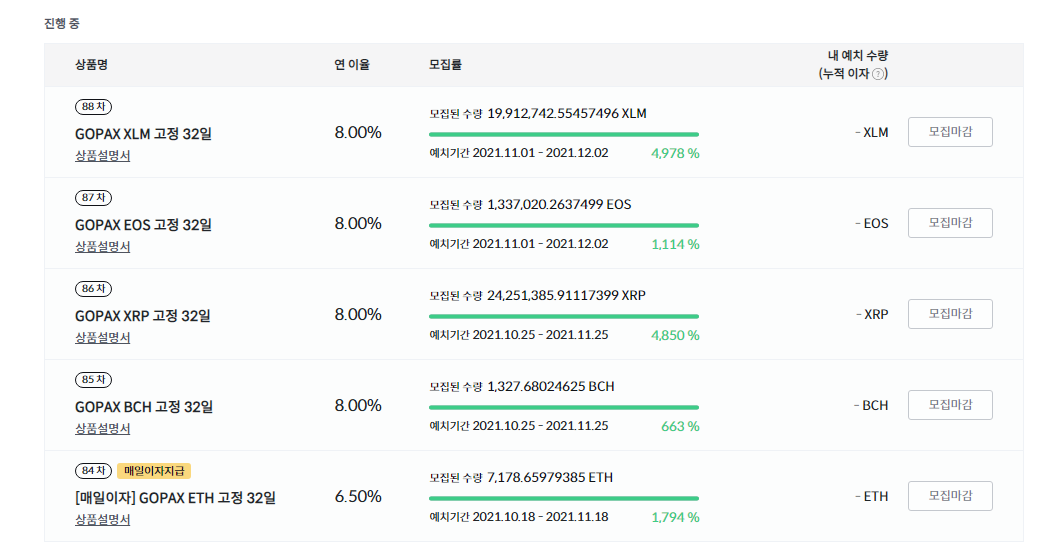
Task: Click the 모집률 column header
Action: (x=445, y=64)
